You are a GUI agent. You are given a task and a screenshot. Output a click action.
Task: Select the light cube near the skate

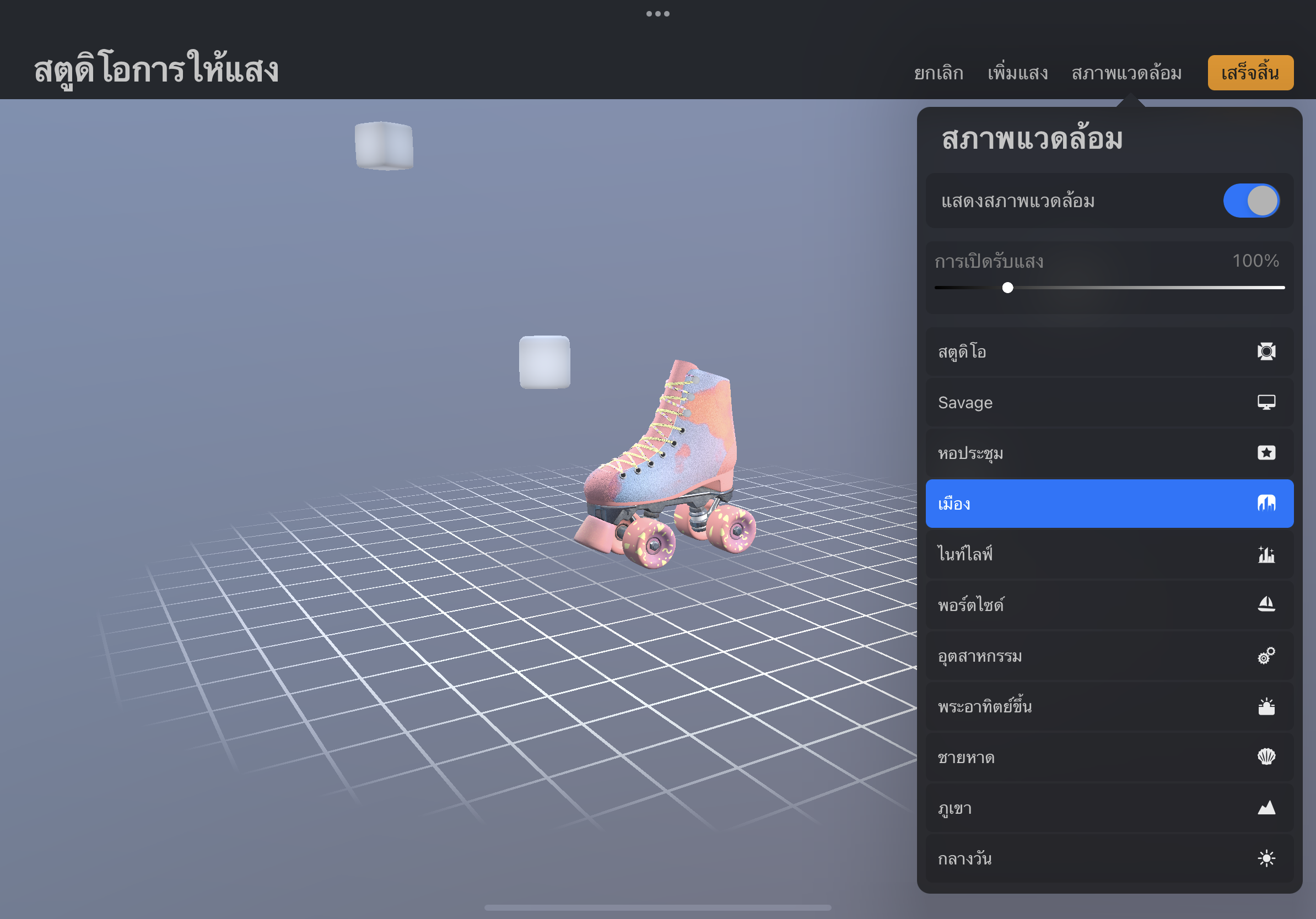544,362
